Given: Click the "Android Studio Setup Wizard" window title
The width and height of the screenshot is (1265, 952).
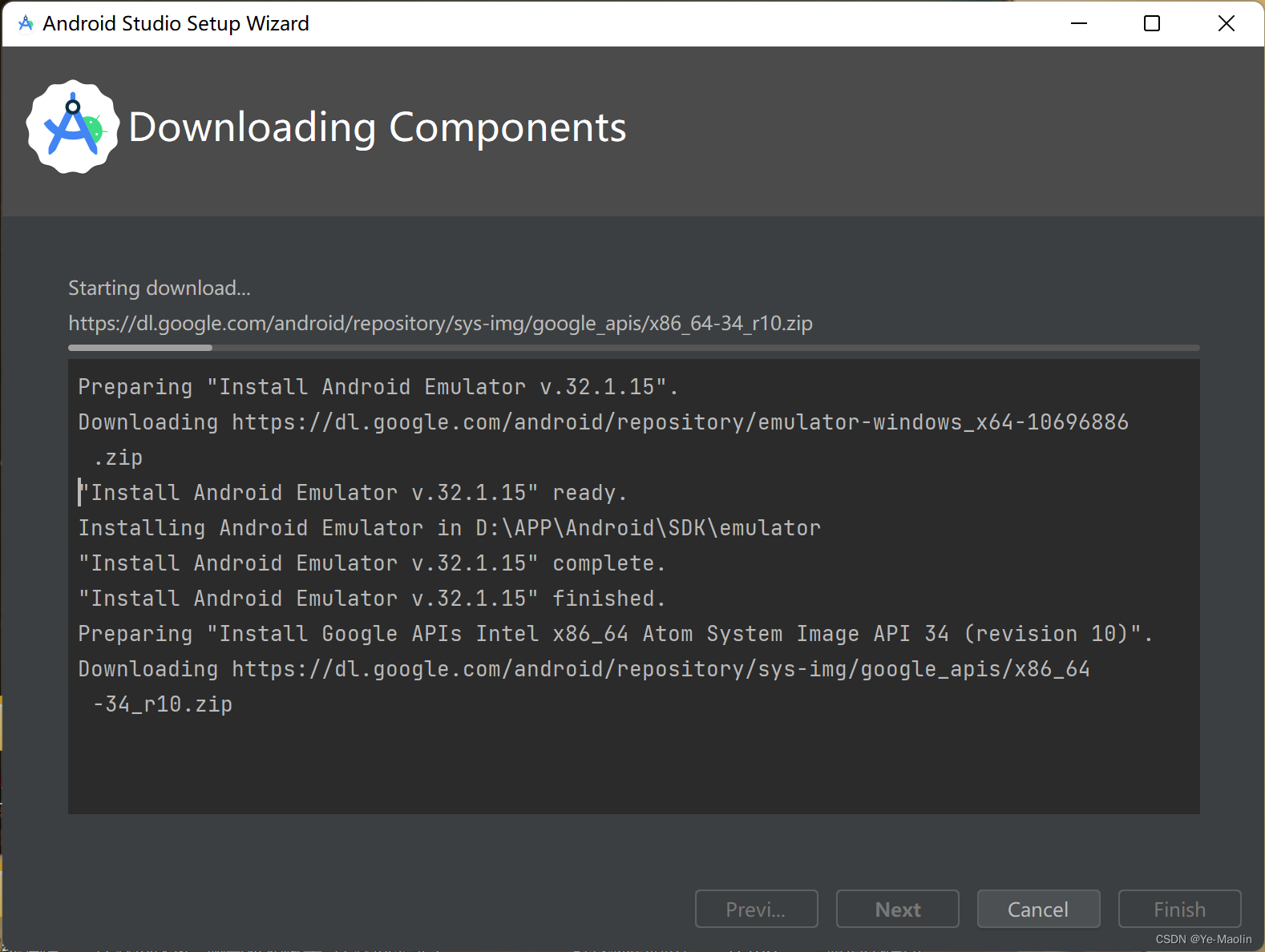Looking at the screenshot, I should point(176,23).
